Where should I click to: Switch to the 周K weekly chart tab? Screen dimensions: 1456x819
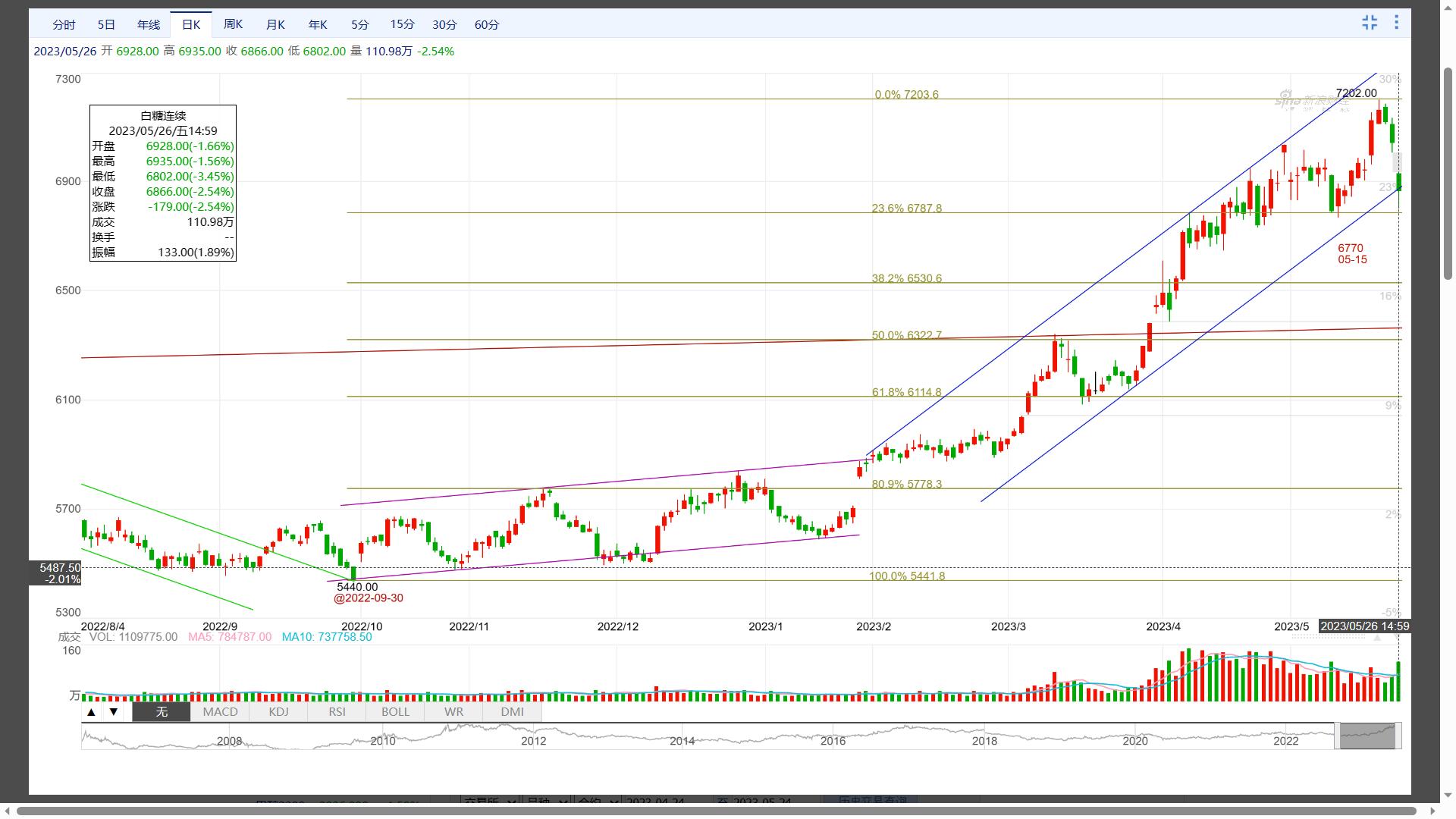point(234,24)
